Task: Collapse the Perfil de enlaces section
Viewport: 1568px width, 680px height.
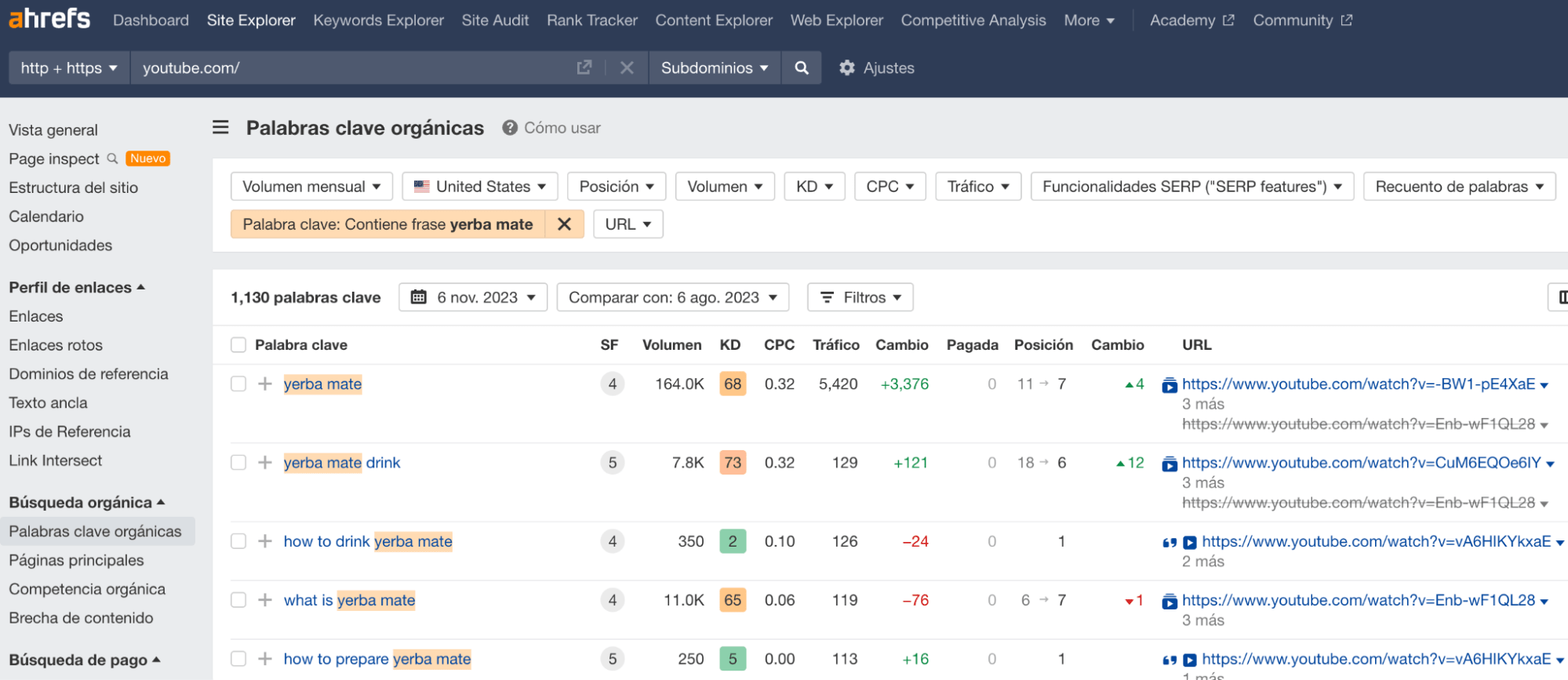Action: click(x=77, y=288)
